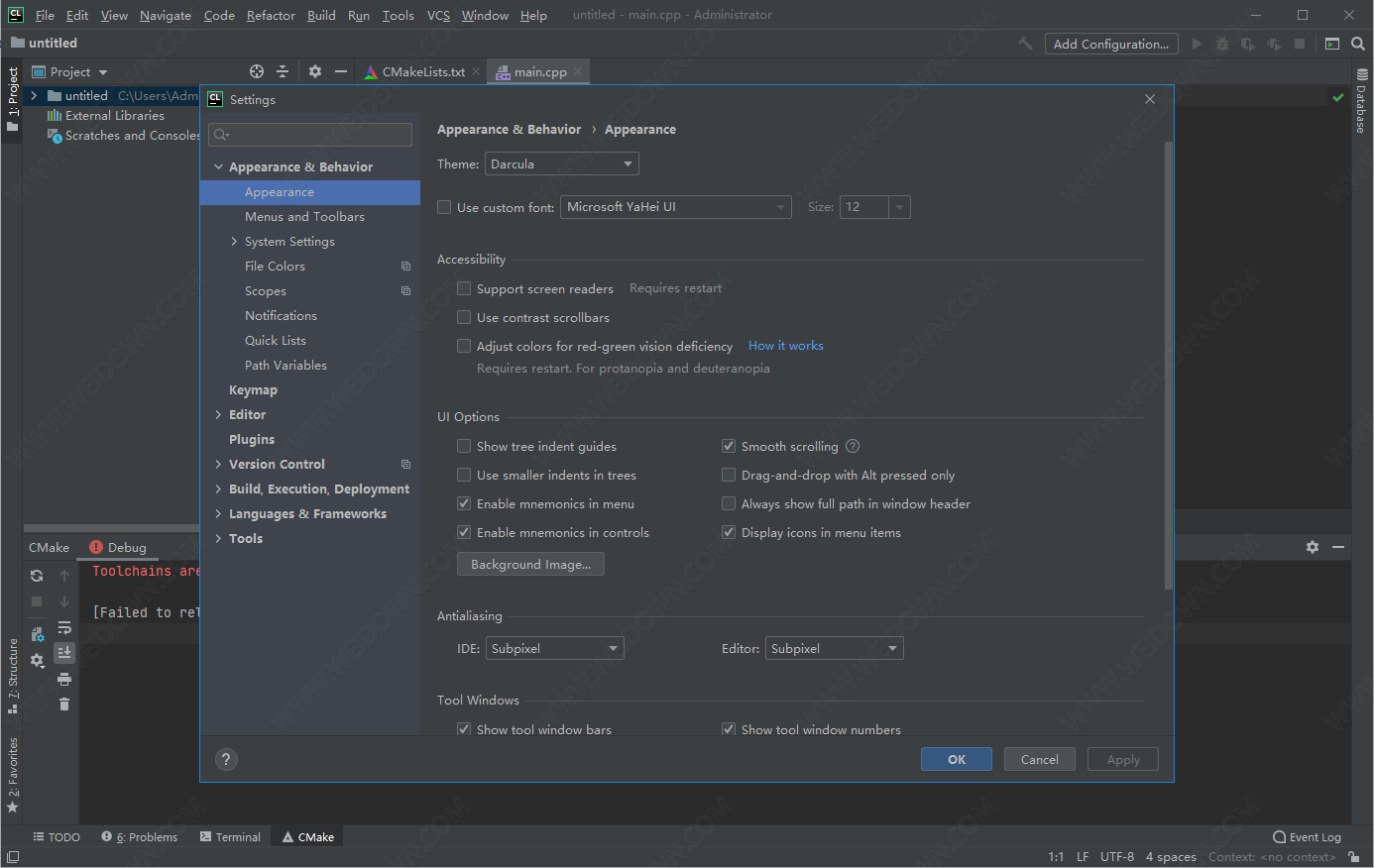Click the layout icon next to search magnifier
Viewport: 1374px width, 868px height.
[1332, 44]
